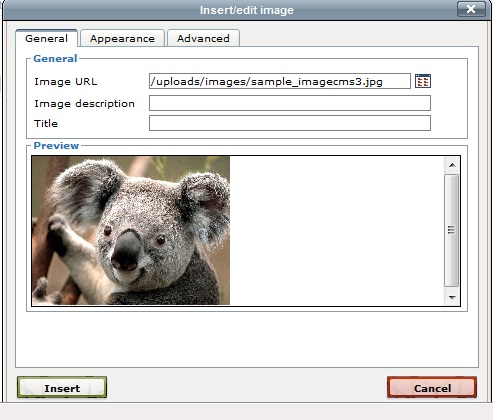This screenshot has width=493, height=420.
Task: Click the blue "Preview" section heading
Action: click(56, 146)
